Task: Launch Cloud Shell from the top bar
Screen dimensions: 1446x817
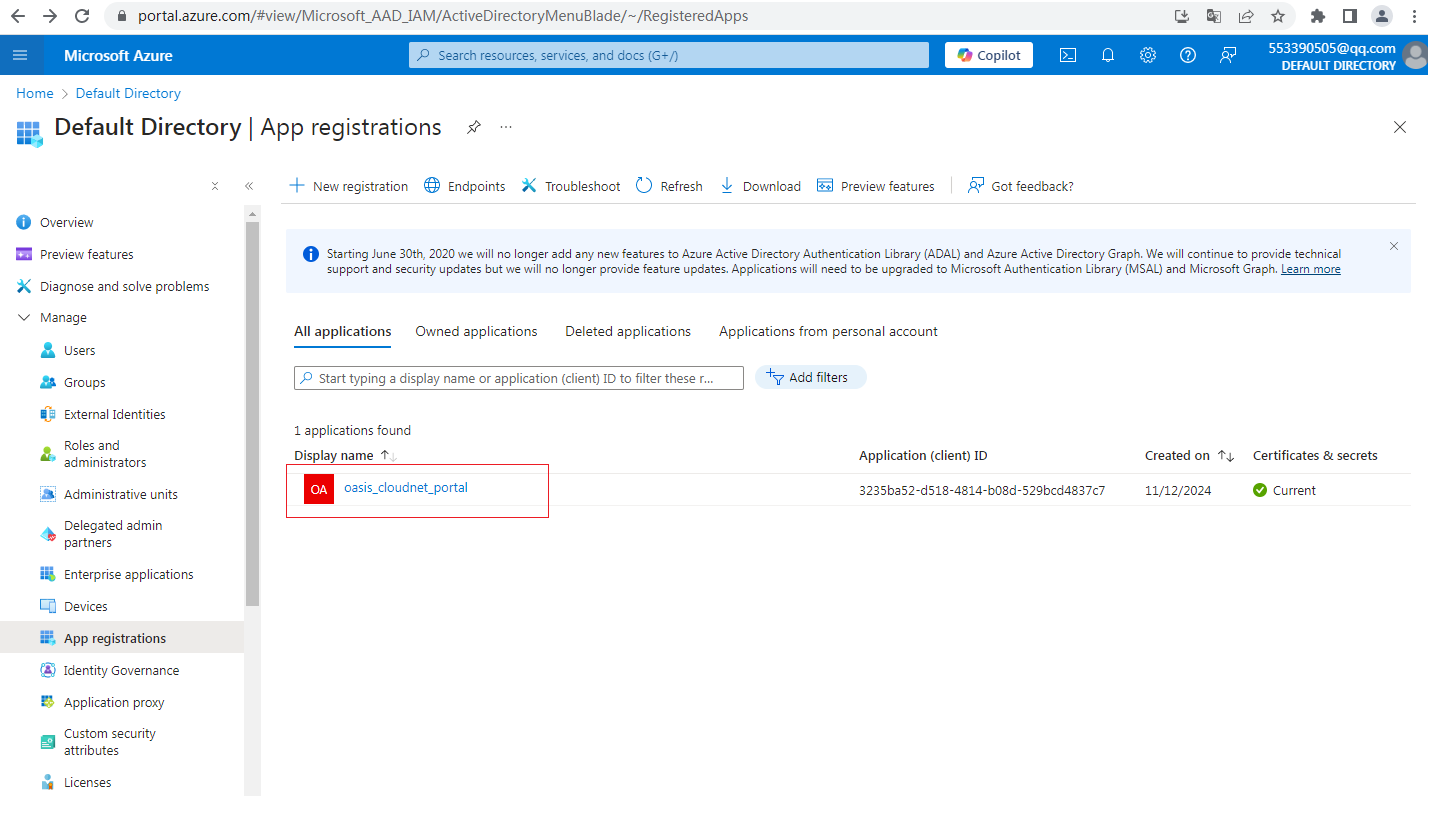Action: click(1068, 55)
